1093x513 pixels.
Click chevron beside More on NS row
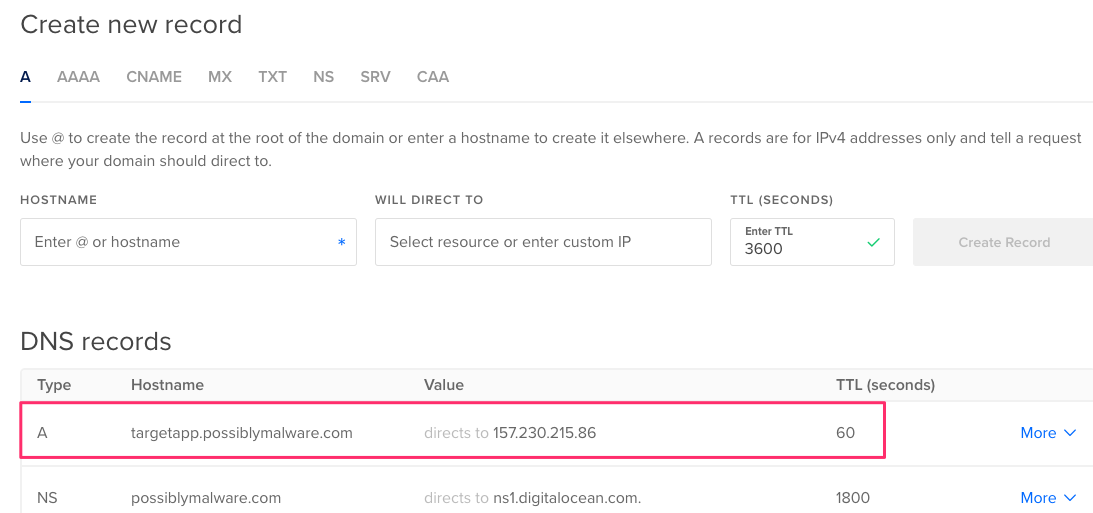1070,498
